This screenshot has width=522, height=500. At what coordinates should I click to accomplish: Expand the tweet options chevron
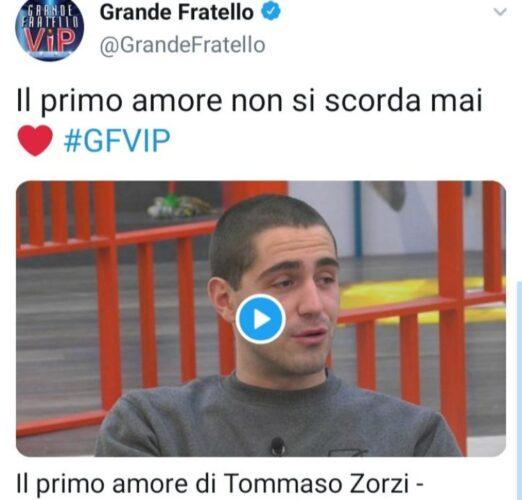pos(500,12)
